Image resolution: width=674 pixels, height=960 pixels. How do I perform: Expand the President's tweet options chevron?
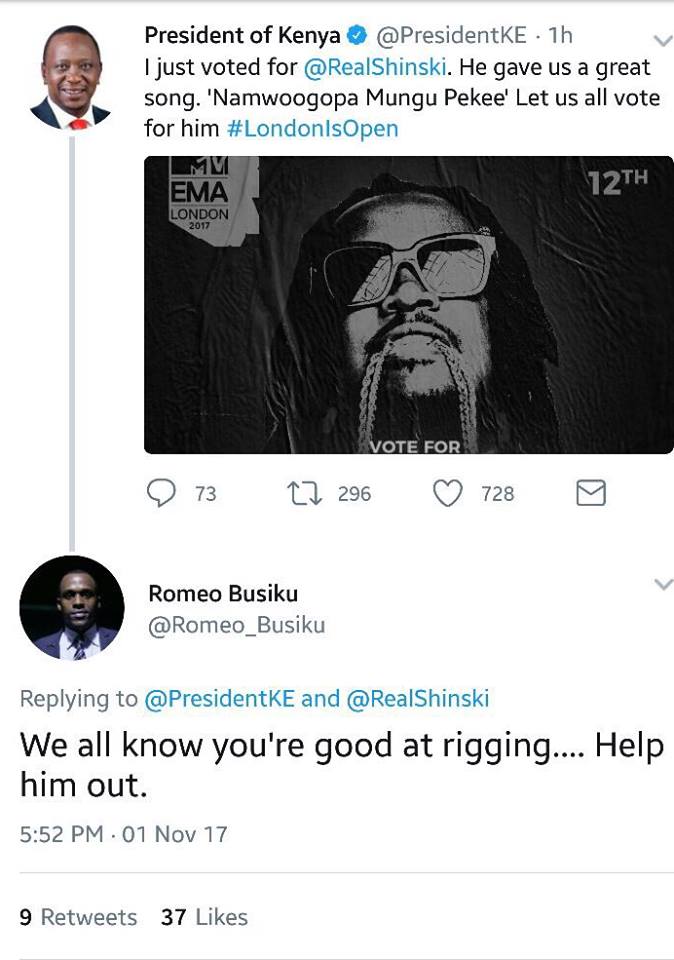pos(662,41)
